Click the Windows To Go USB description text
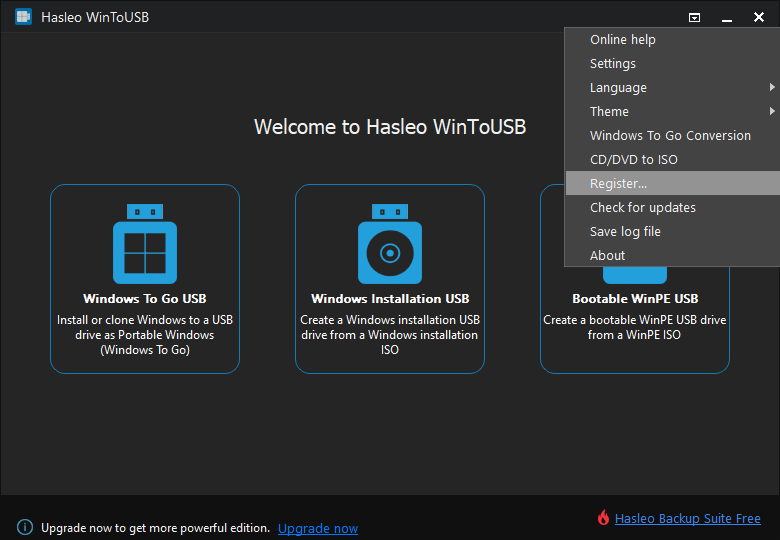This screenshot has height=540, width=780. point(145,335)
